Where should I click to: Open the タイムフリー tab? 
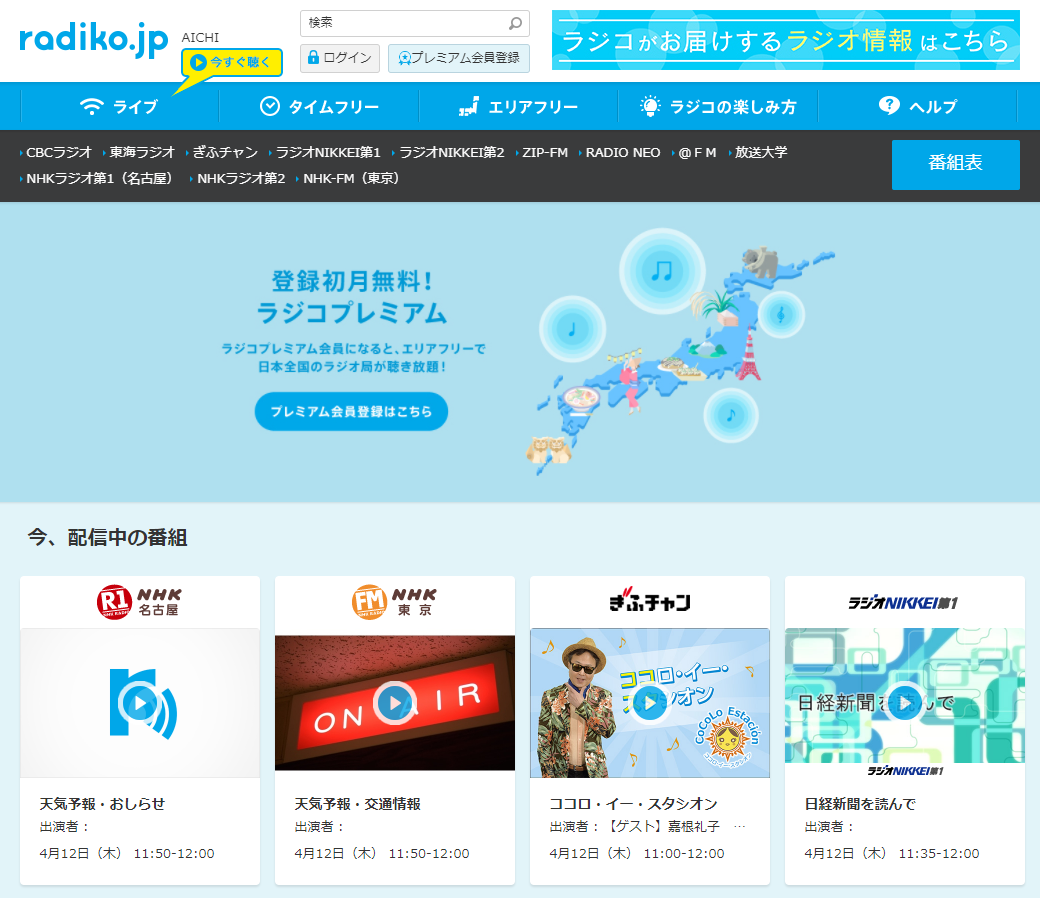[x=319, y=106]
